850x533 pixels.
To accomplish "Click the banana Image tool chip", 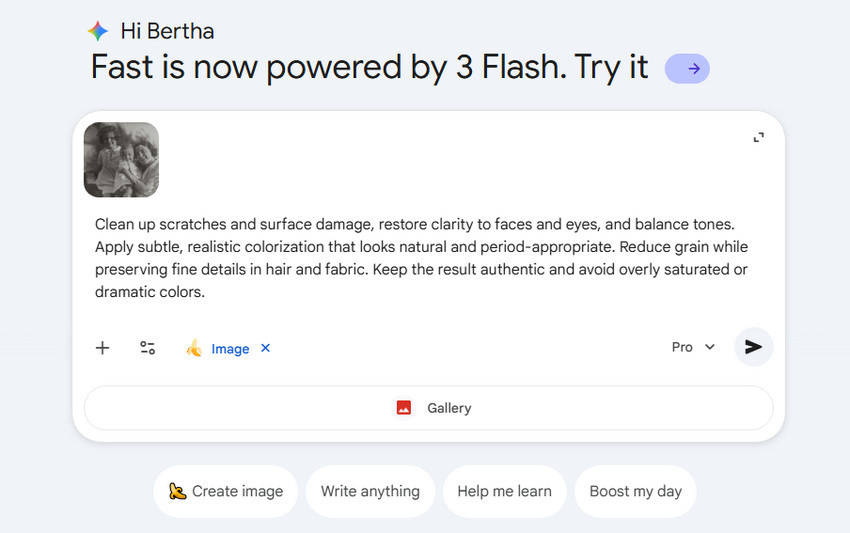I will 218,348.
